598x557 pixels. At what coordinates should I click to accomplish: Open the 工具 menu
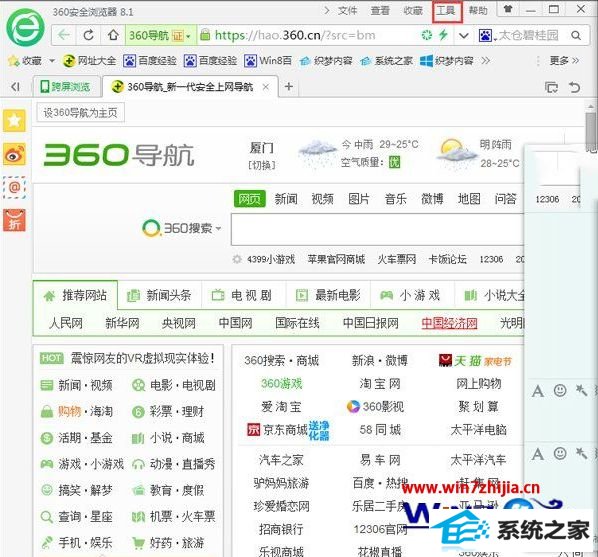point(446,10)
